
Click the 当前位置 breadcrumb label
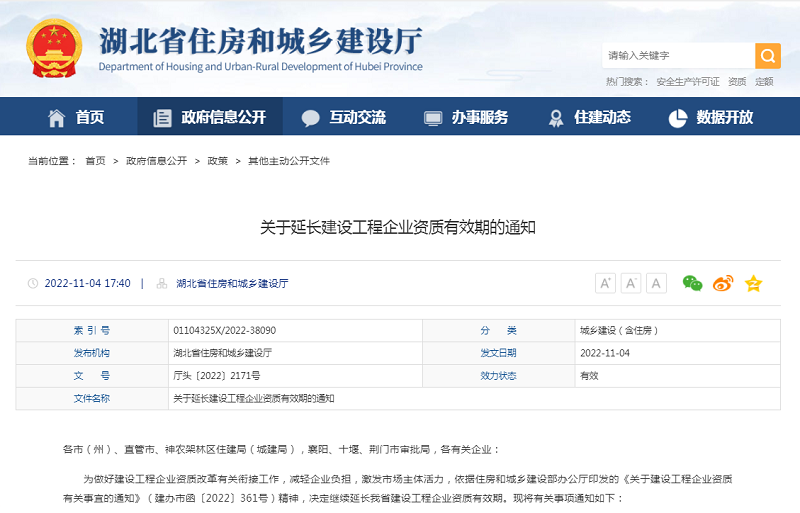point(53,161)
